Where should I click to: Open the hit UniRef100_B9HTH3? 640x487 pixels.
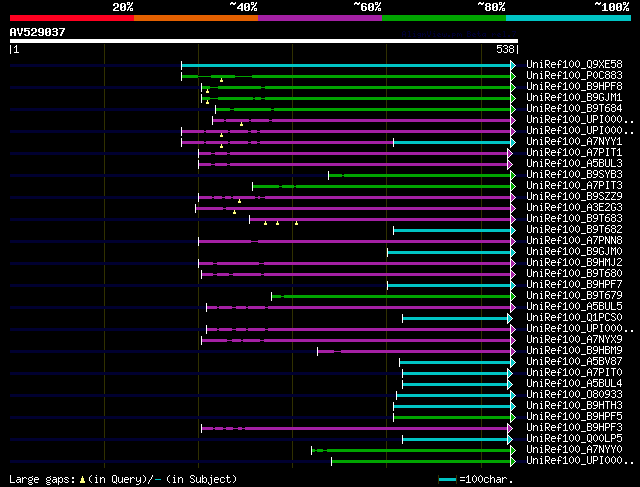[x=574, y=406]
